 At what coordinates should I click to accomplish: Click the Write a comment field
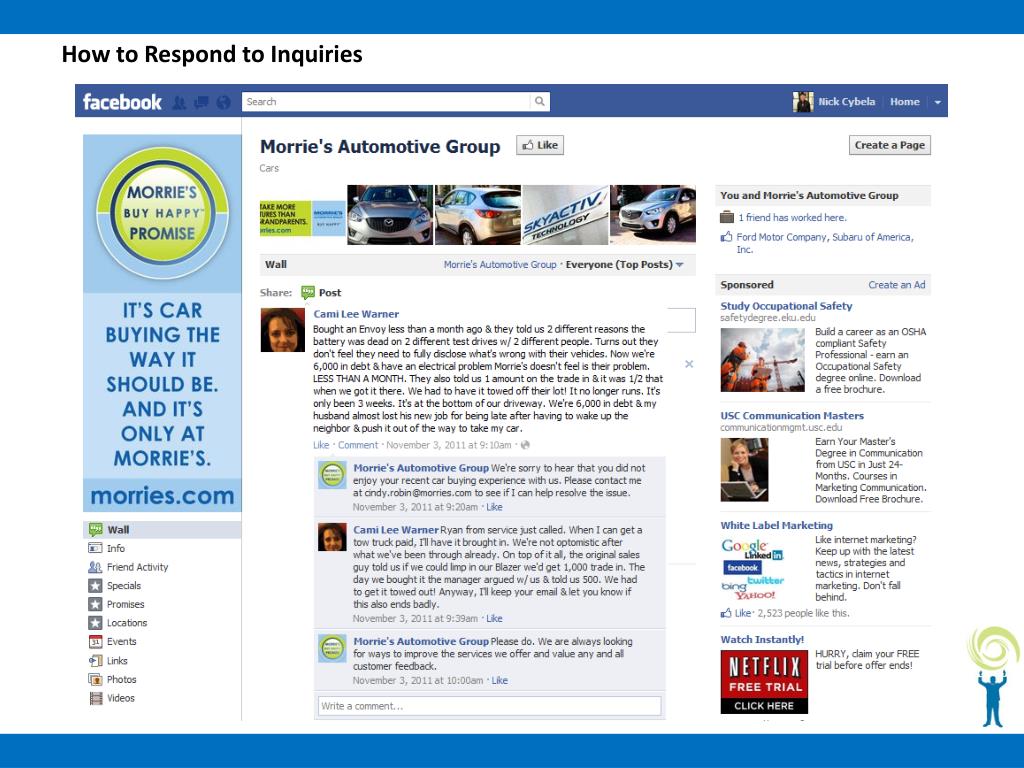pos(490,706)
